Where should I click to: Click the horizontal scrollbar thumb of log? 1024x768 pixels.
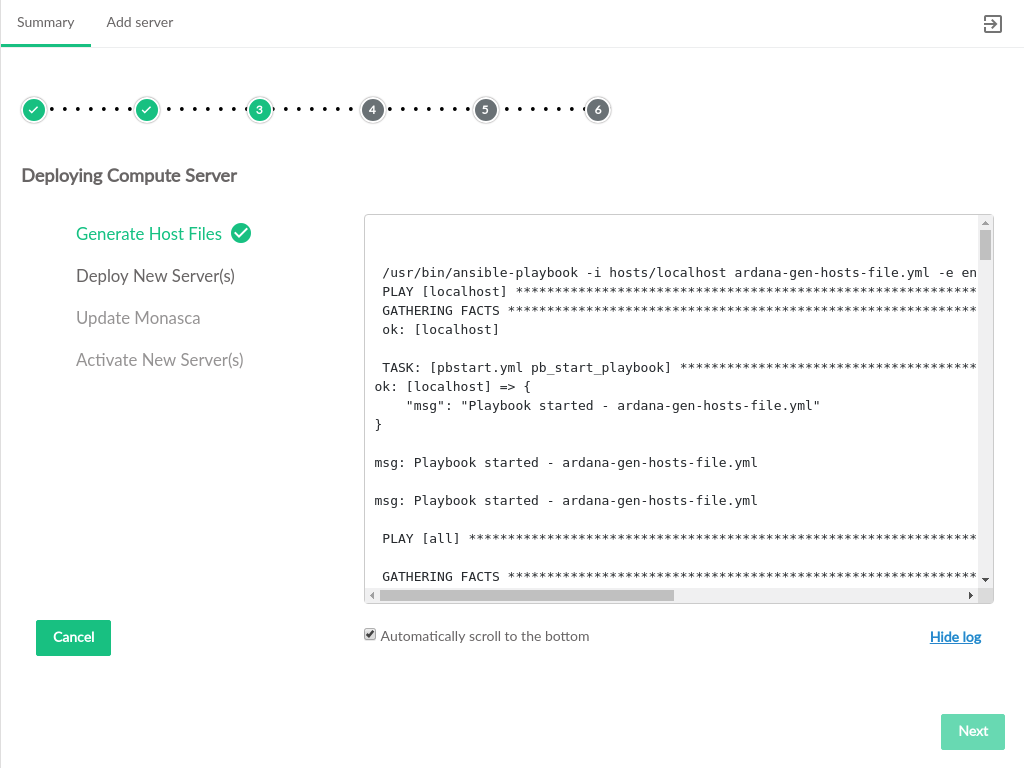coord(526,595)
